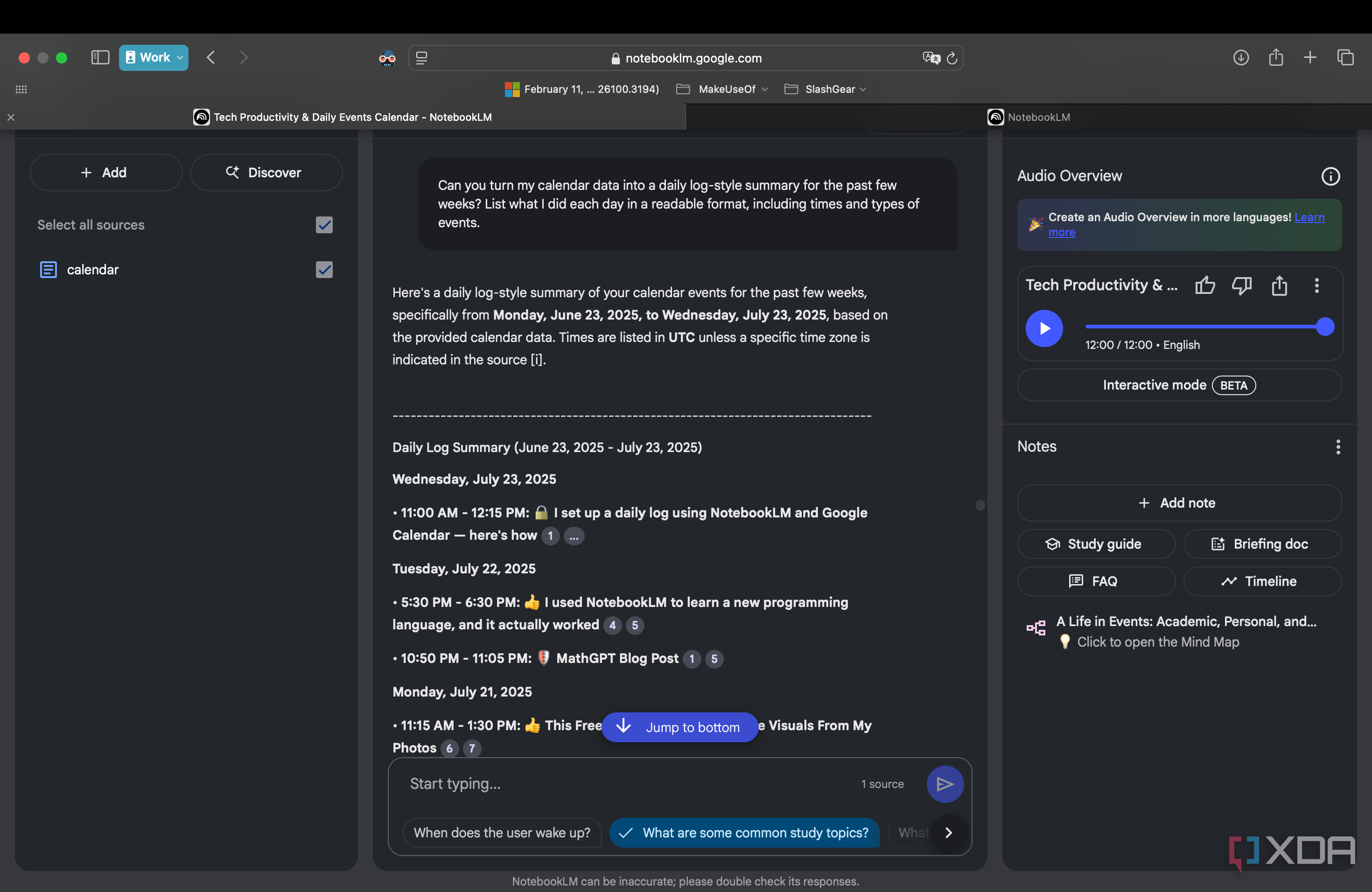Open the Work profile dropdown

pyautogui.click(x=154, y=58)
